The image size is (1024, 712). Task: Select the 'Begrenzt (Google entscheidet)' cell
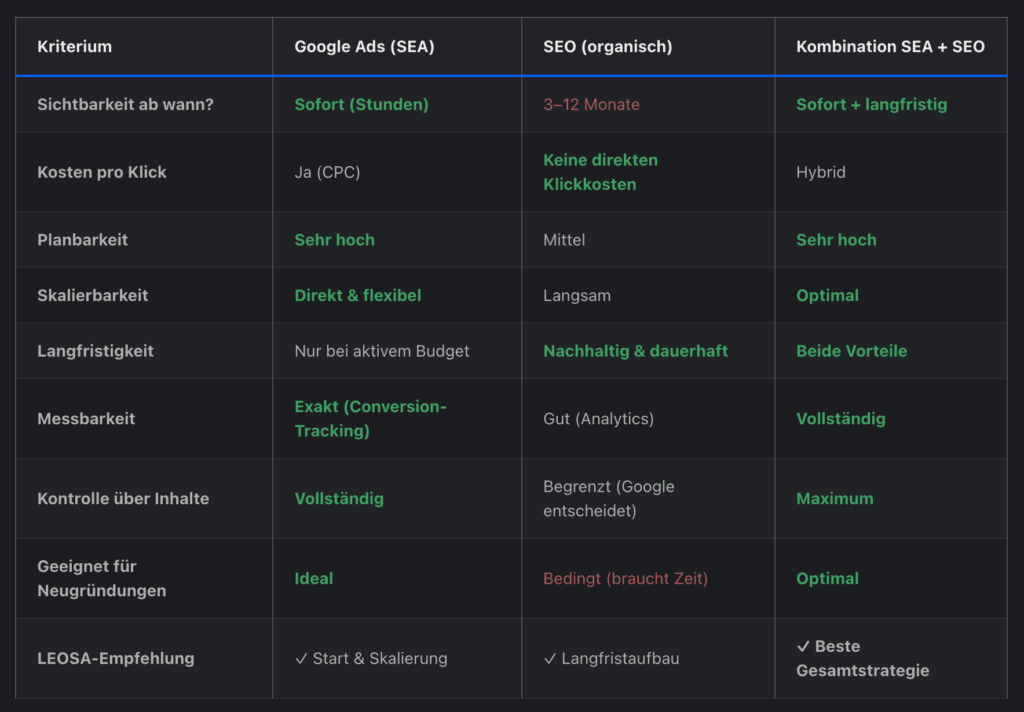pyautogui.click(x=609, y=499)
